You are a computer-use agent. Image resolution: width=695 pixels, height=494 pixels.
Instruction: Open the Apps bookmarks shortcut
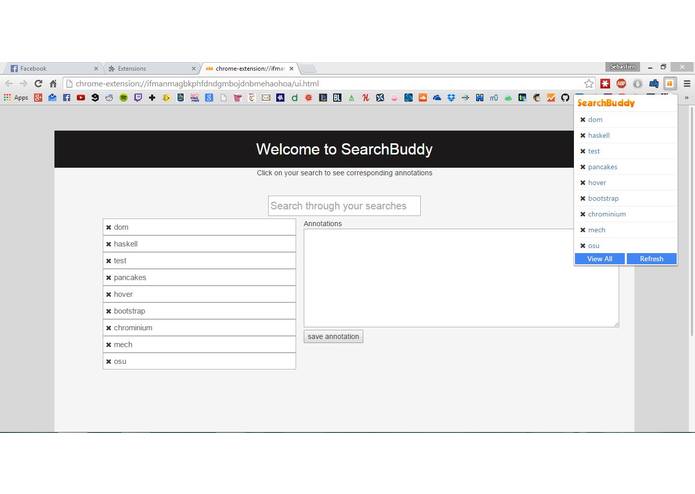[x=16, y=98]
